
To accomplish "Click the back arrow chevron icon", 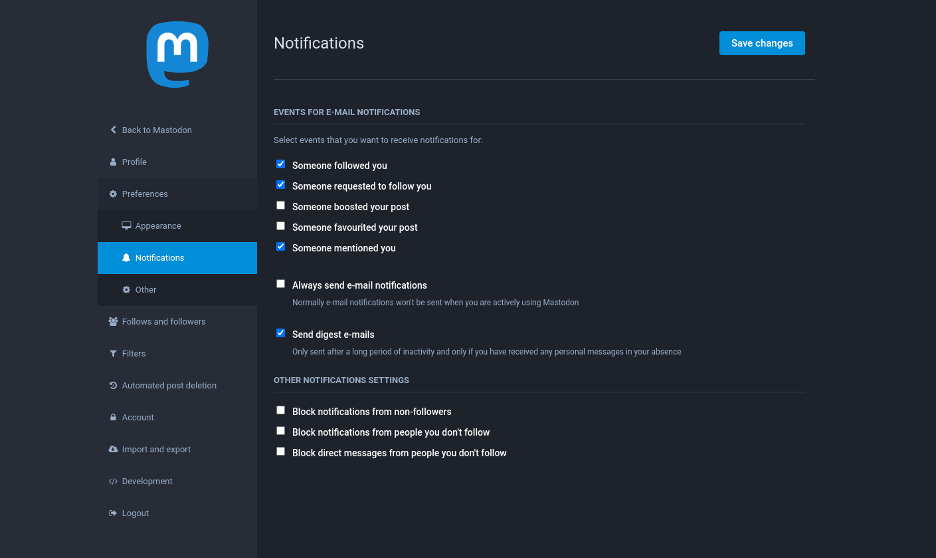I will tap(113, 130).
